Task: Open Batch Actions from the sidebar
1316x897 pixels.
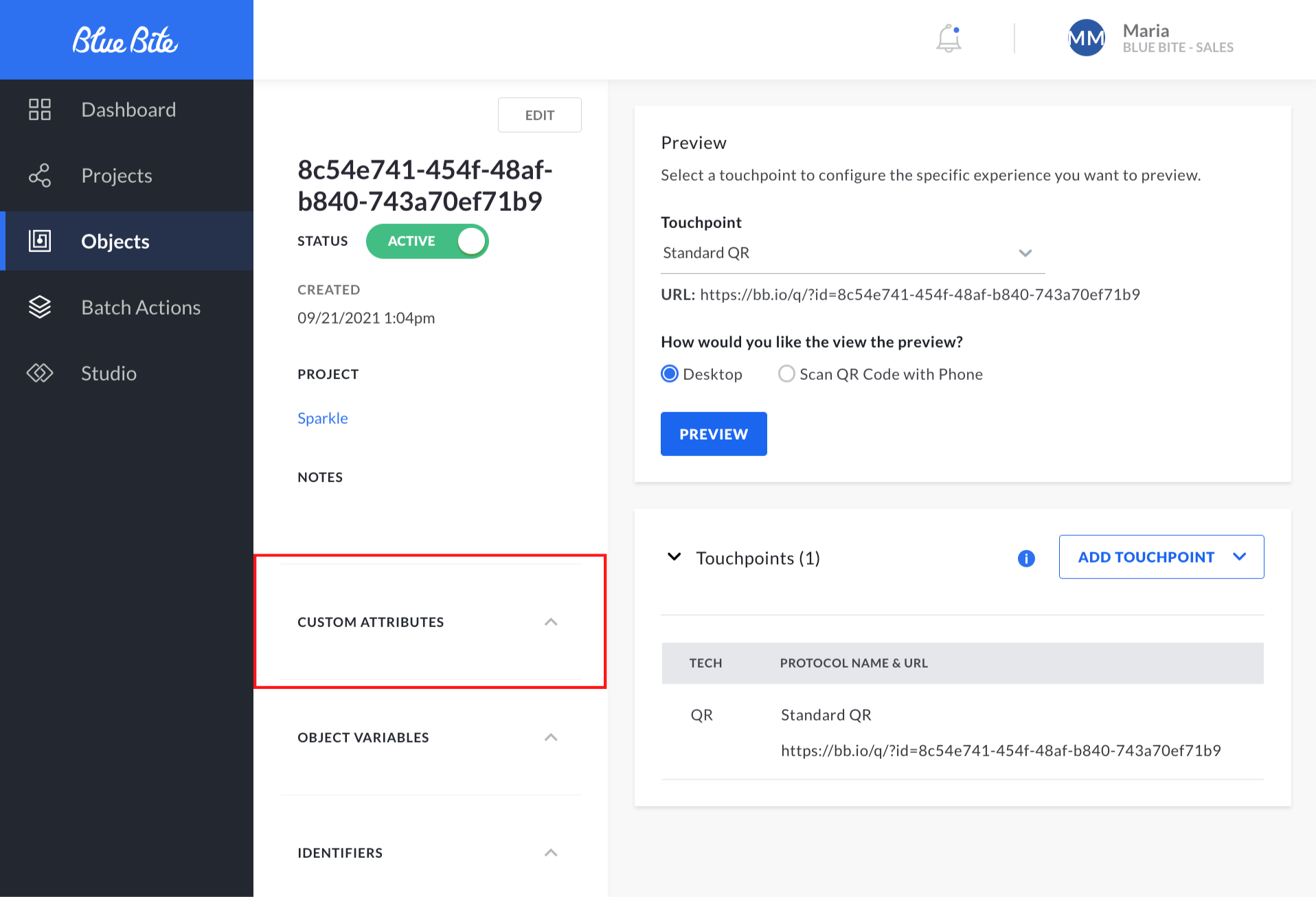Action: pyautogui.click(x=39, y=307)
